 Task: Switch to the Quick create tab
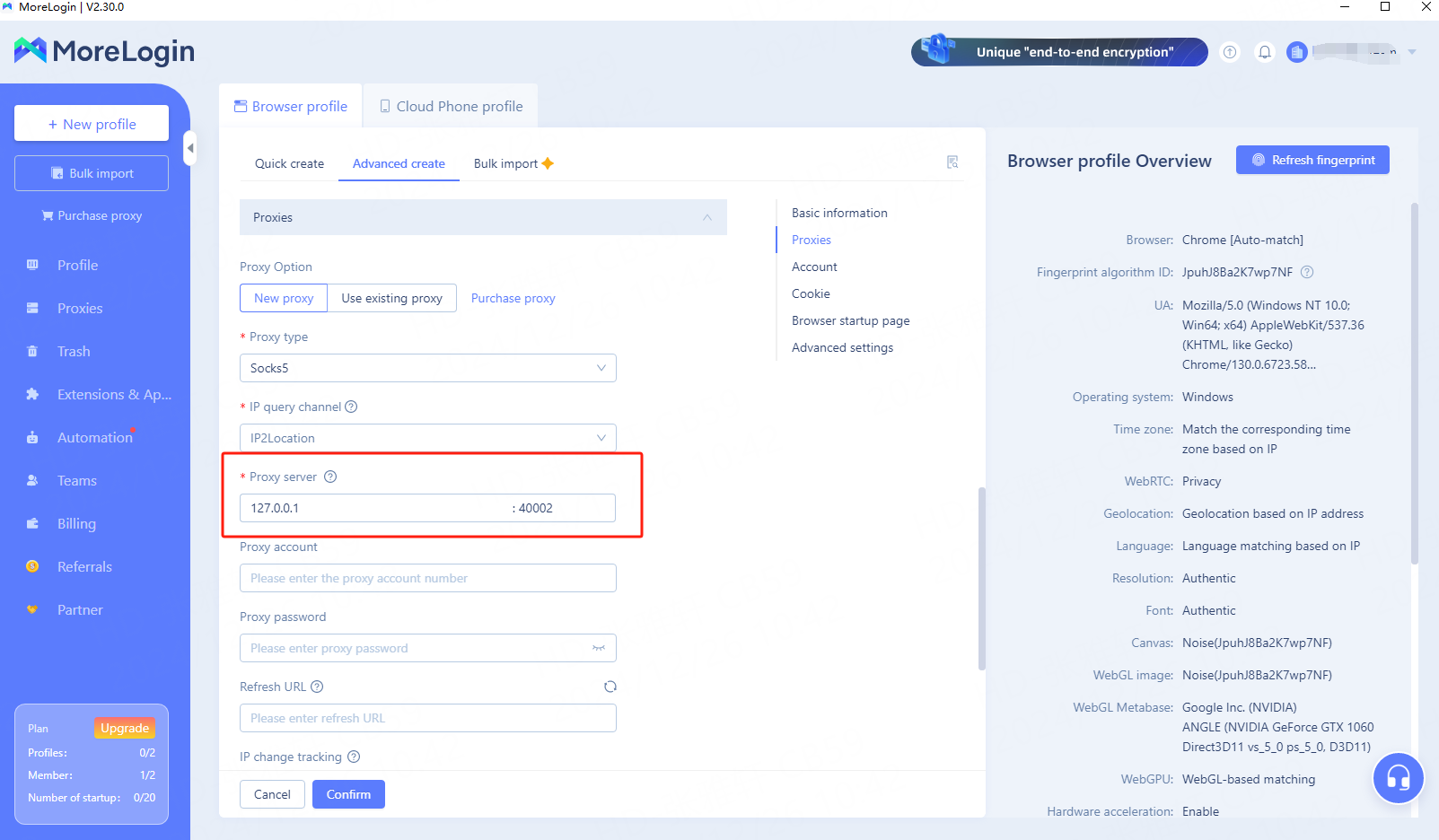pos(289,163)
